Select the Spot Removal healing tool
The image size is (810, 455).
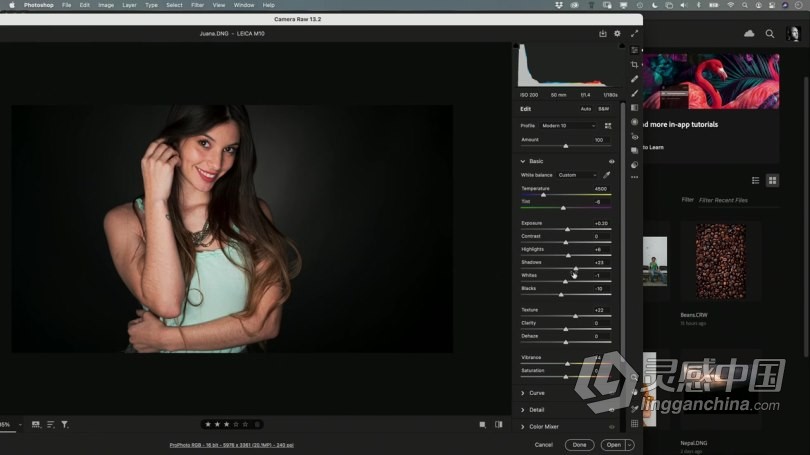(x=634, y=78)
